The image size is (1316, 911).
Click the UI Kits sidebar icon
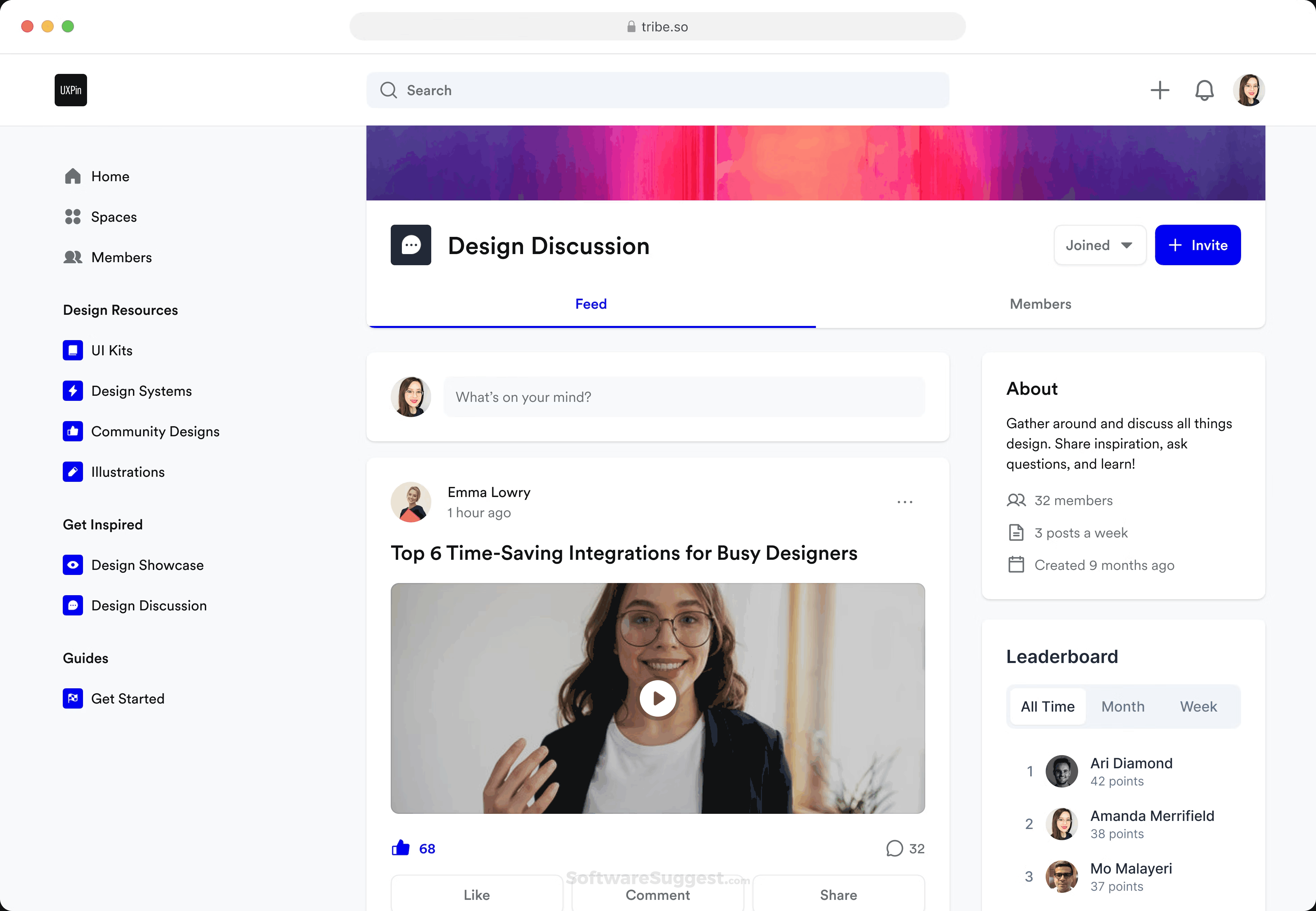73,351
